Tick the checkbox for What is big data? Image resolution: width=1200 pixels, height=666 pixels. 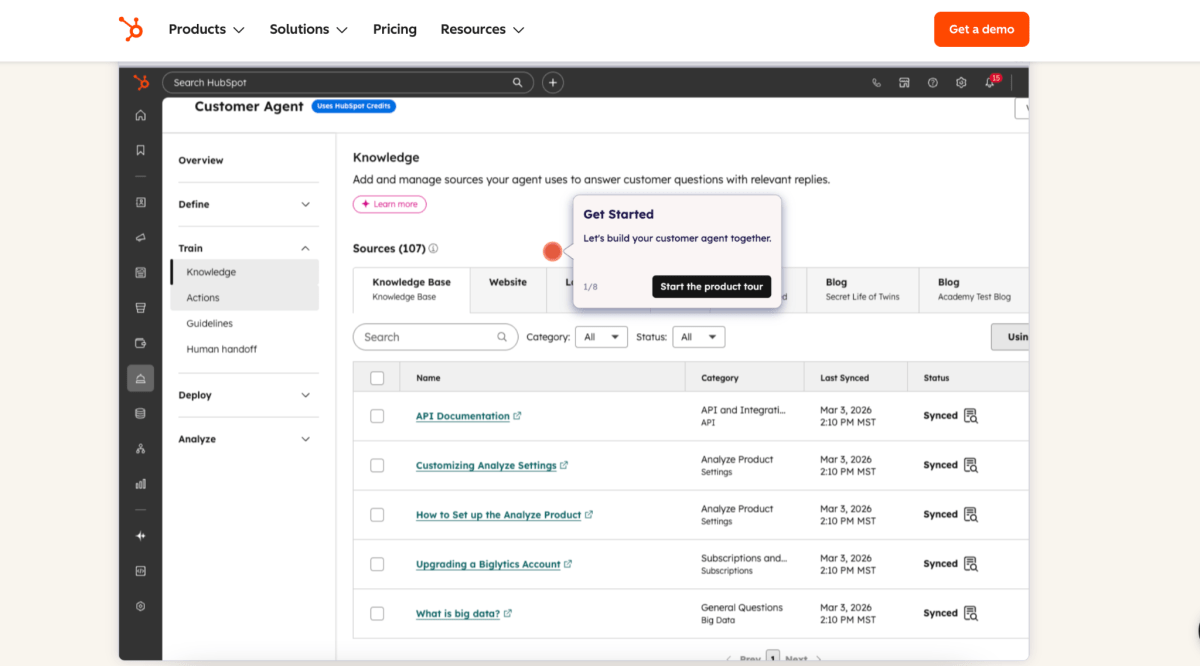377,613
